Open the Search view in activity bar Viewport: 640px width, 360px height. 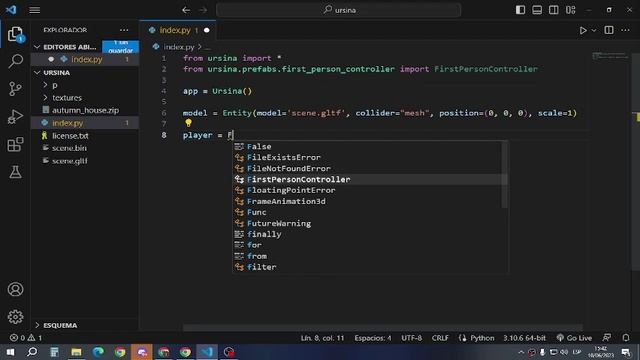[x=16, y=61]
